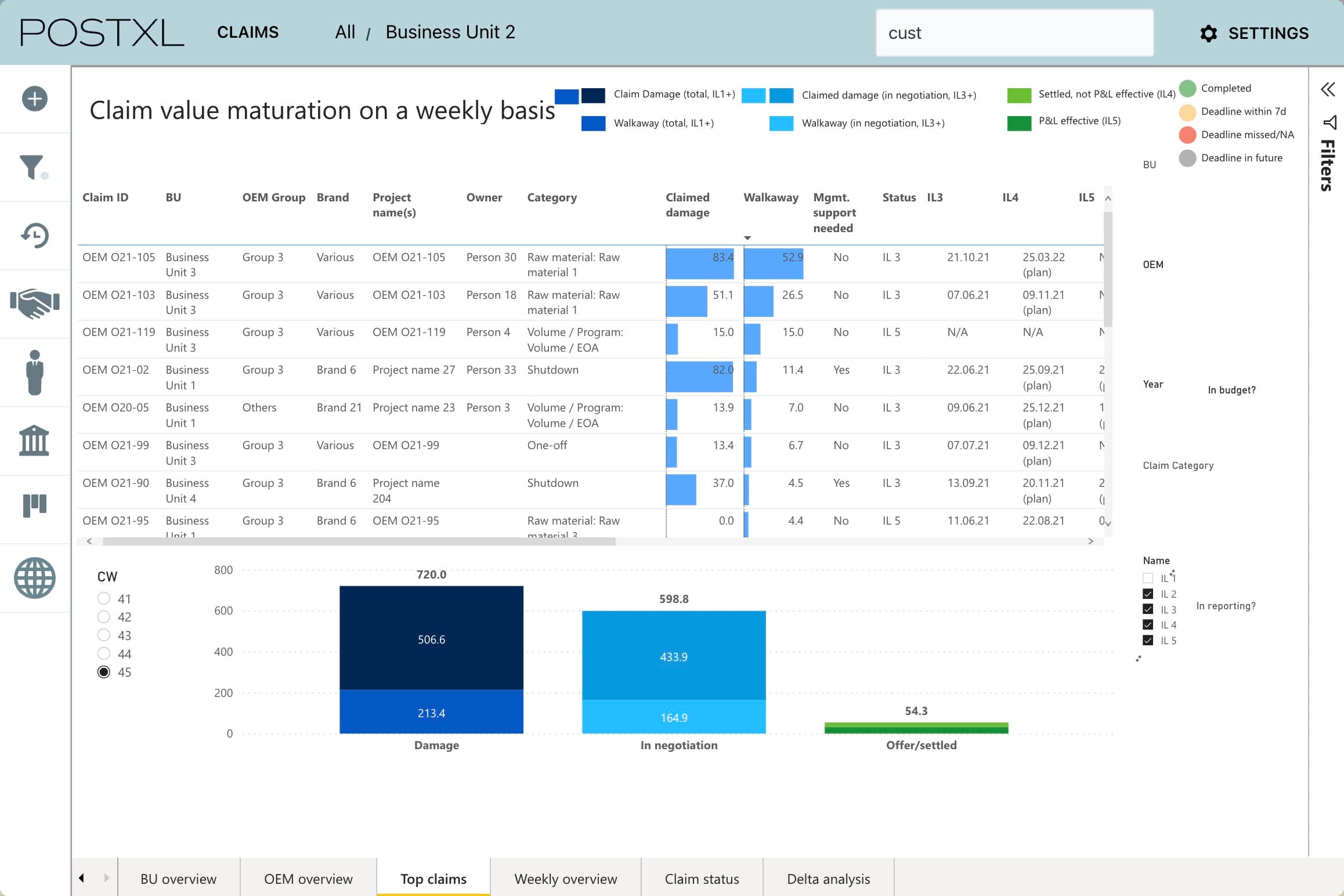Select CW radio button 42
Viewport: 1344px width, 896px height.
pos(104,617)
